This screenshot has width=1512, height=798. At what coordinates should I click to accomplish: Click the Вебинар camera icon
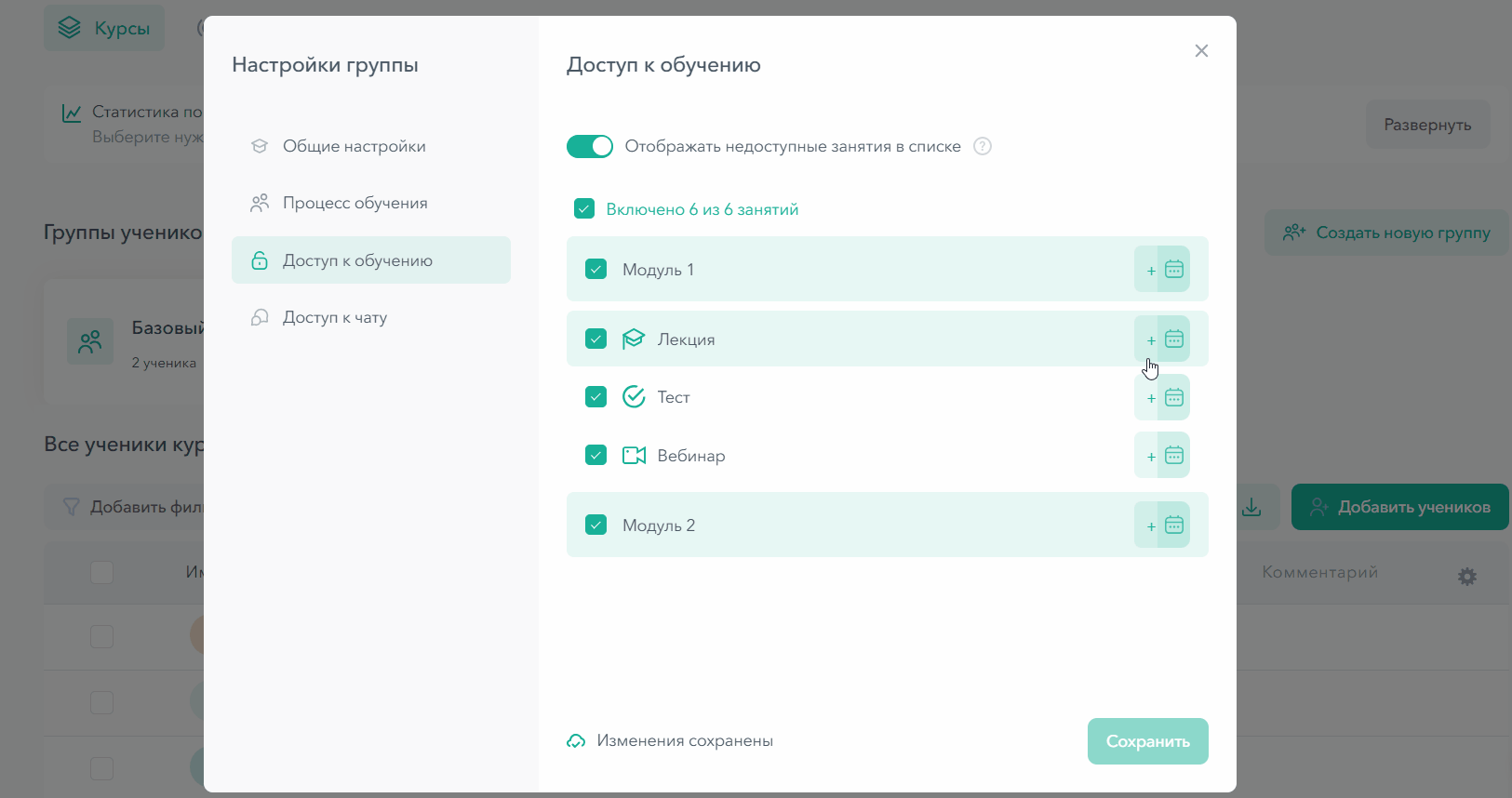point(634,455)
